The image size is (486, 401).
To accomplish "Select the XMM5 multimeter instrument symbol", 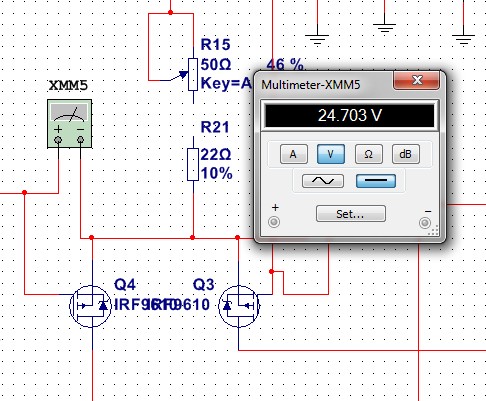I will coord(70,124).
